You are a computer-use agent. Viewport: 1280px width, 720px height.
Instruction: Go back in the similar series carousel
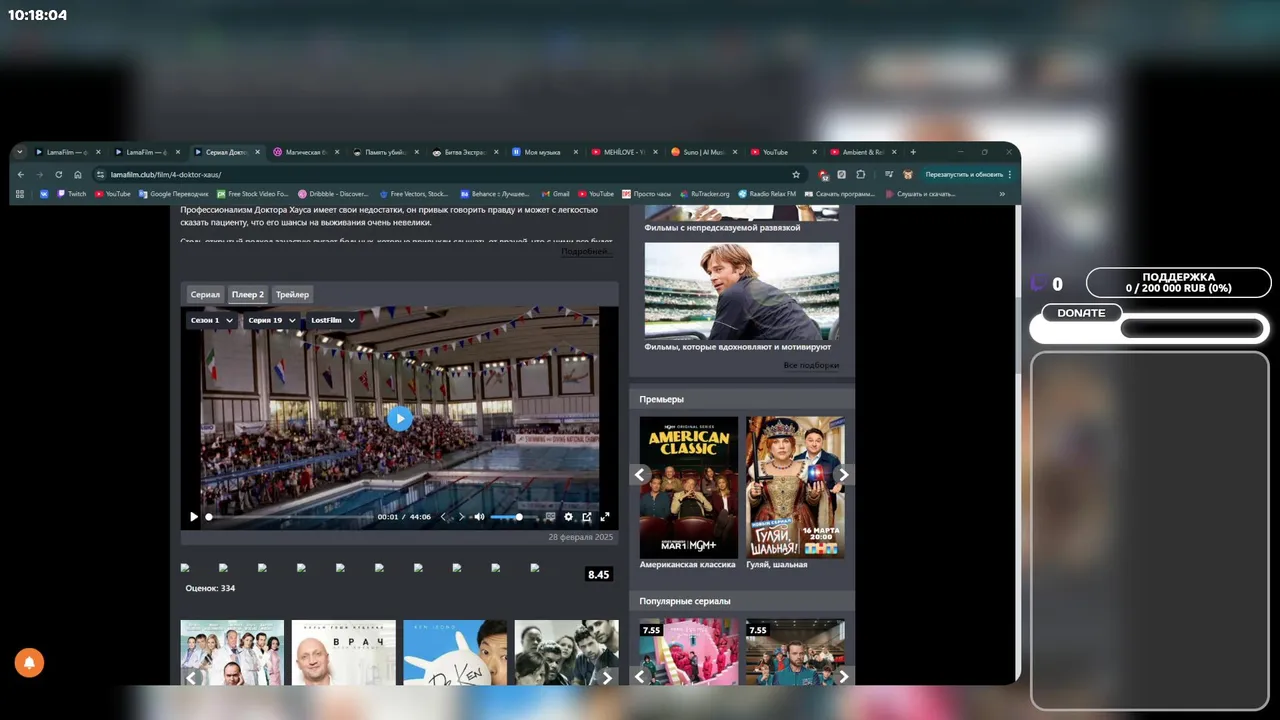192,677
